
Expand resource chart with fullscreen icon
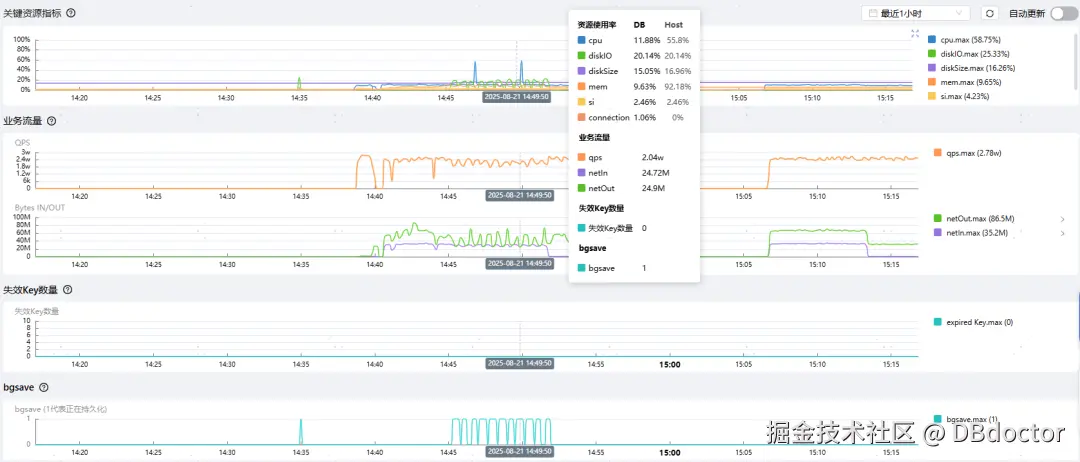click(915, 34)
